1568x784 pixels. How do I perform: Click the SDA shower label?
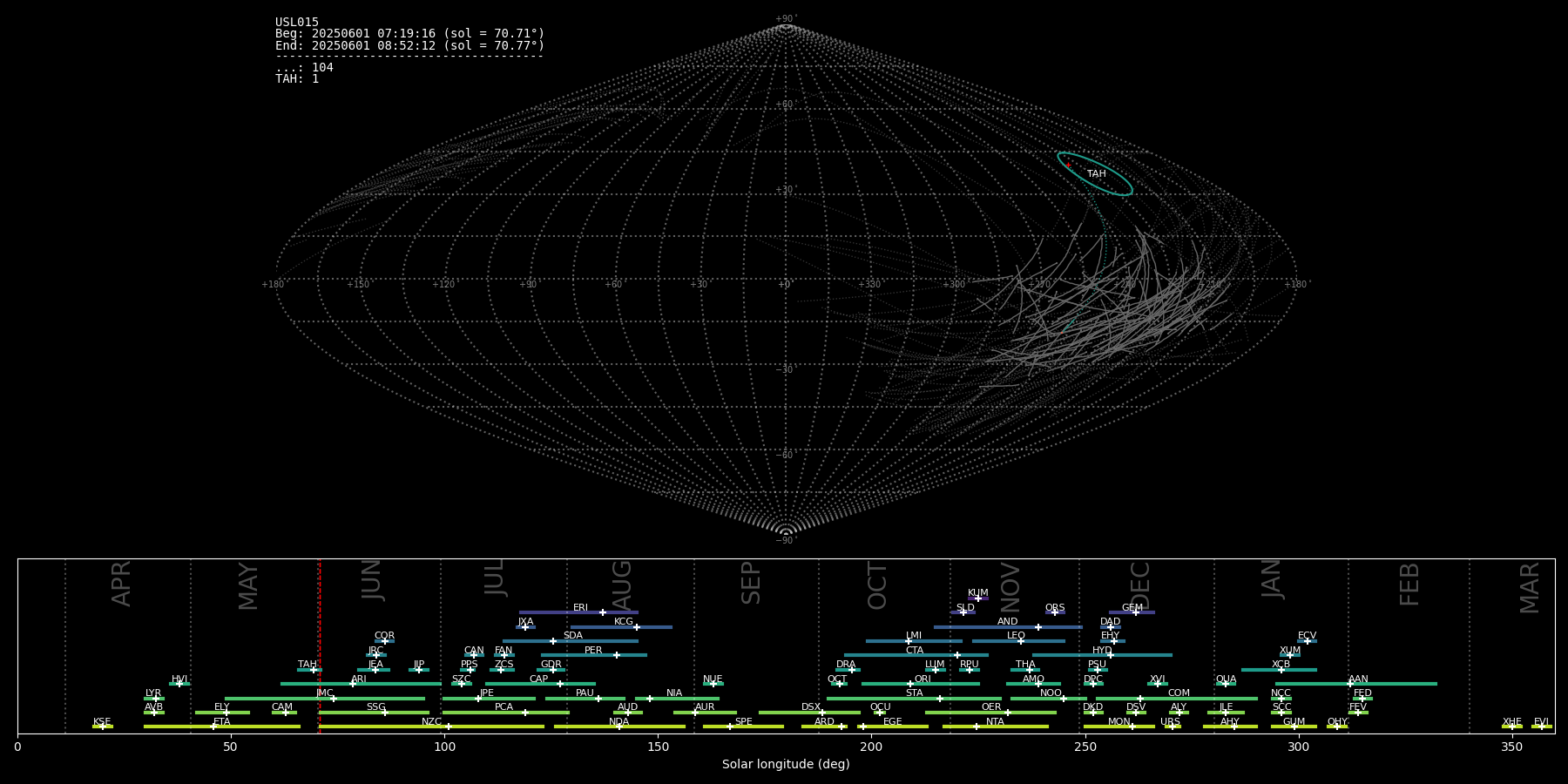click(x=573, y=636)
